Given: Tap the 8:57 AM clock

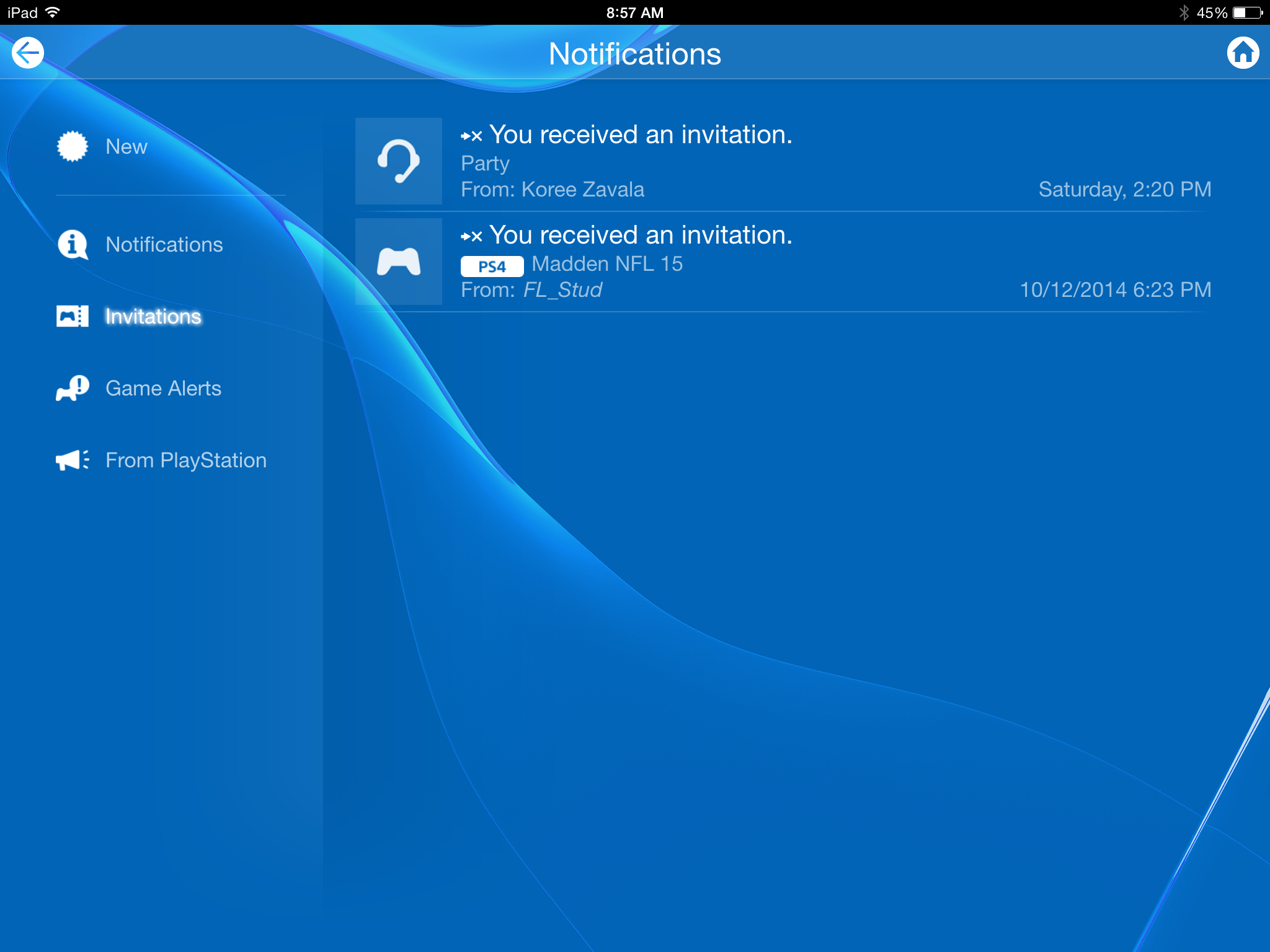Looking at the screenshot, I should pyautogui.click(x=635, y=12).
